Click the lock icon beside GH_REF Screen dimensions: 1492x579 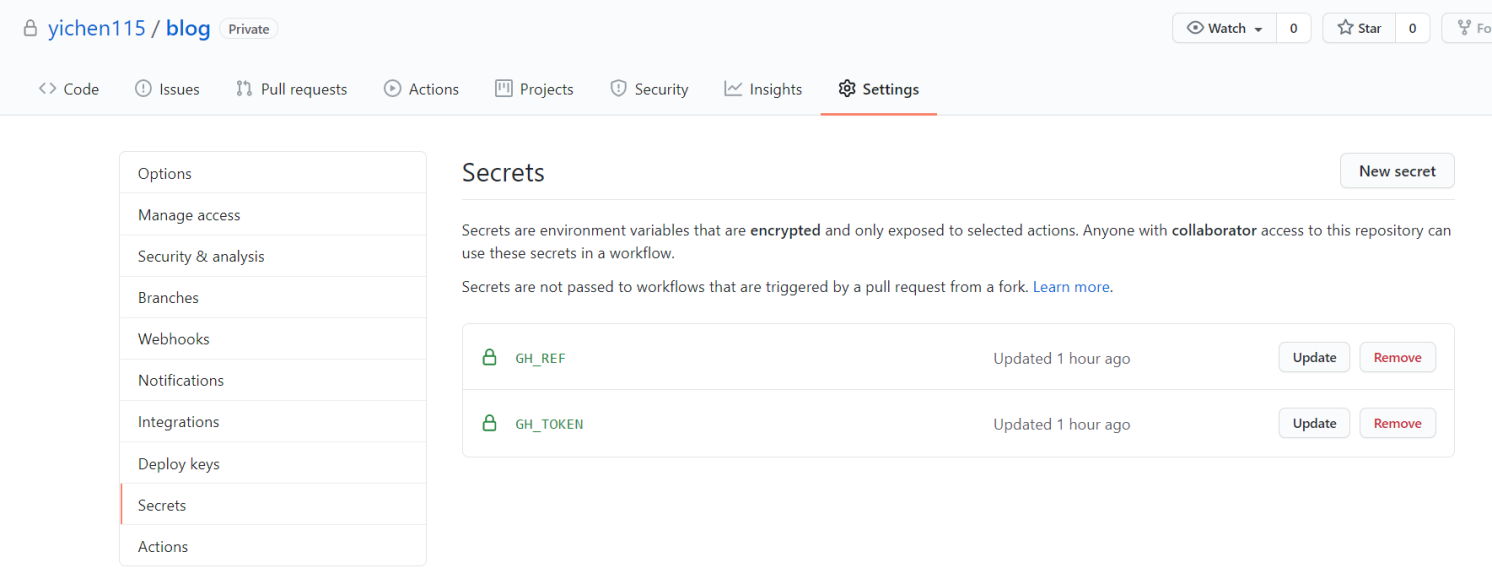pyautogui.click(x=489, y=357)
